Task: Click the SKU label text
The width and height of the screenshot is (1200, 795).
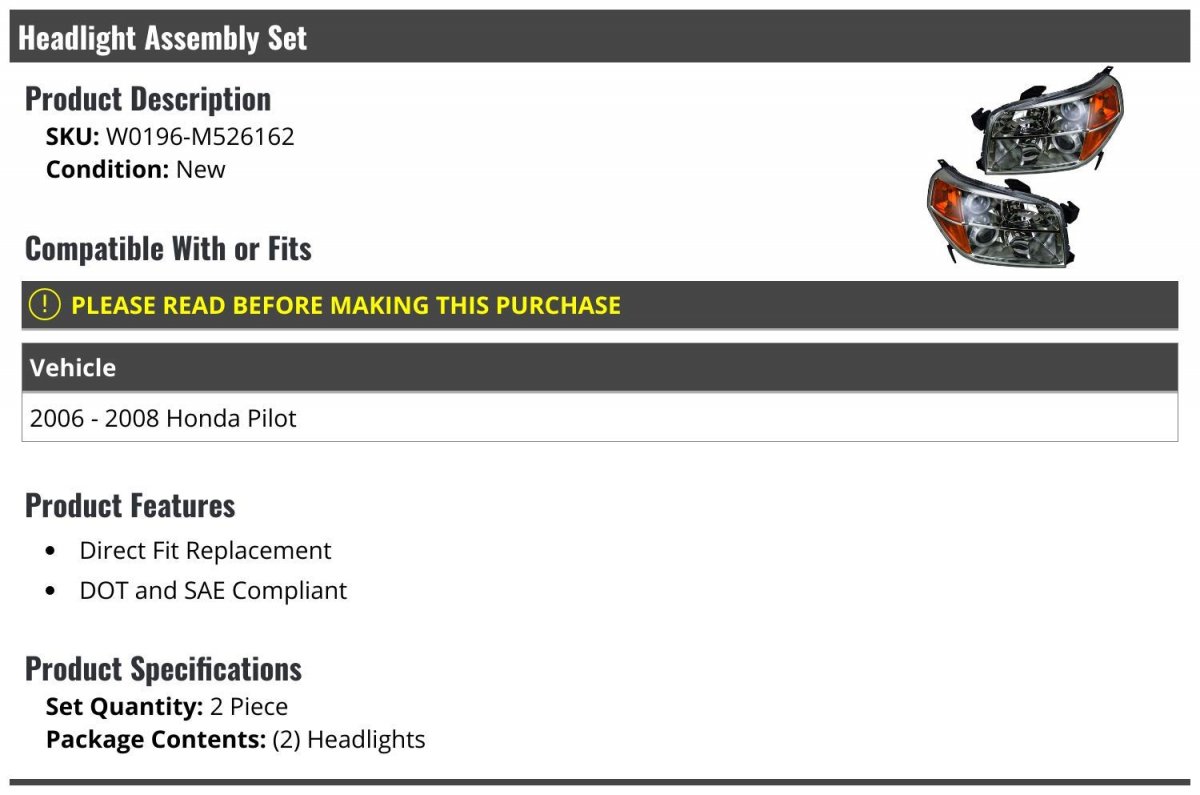Action: [x=73, y=137]
